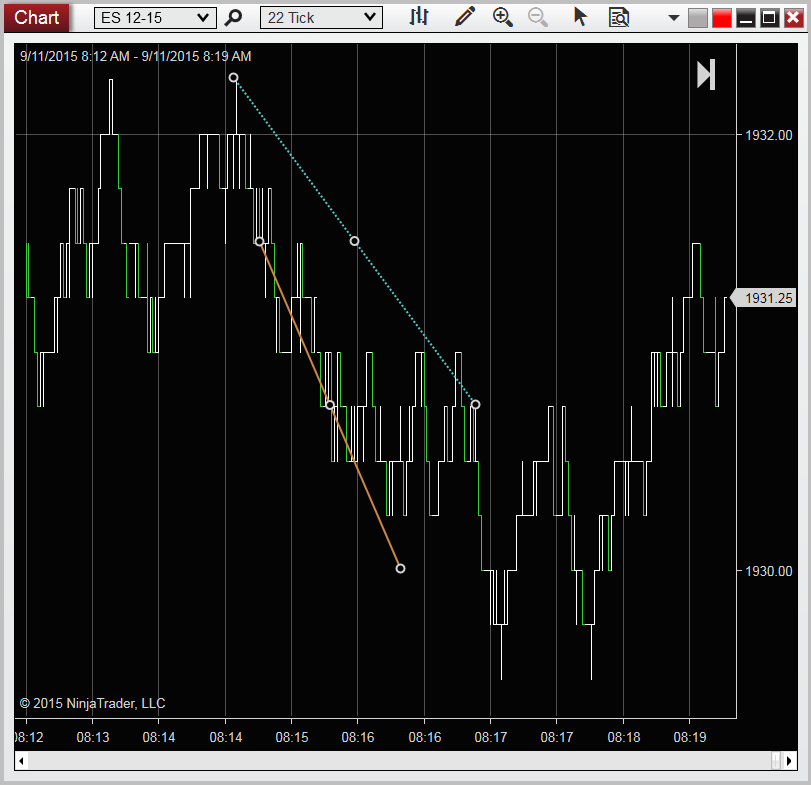Screen dimensions: 811x785
Task: Click the gray link color swatch
Action: (698, 19)
